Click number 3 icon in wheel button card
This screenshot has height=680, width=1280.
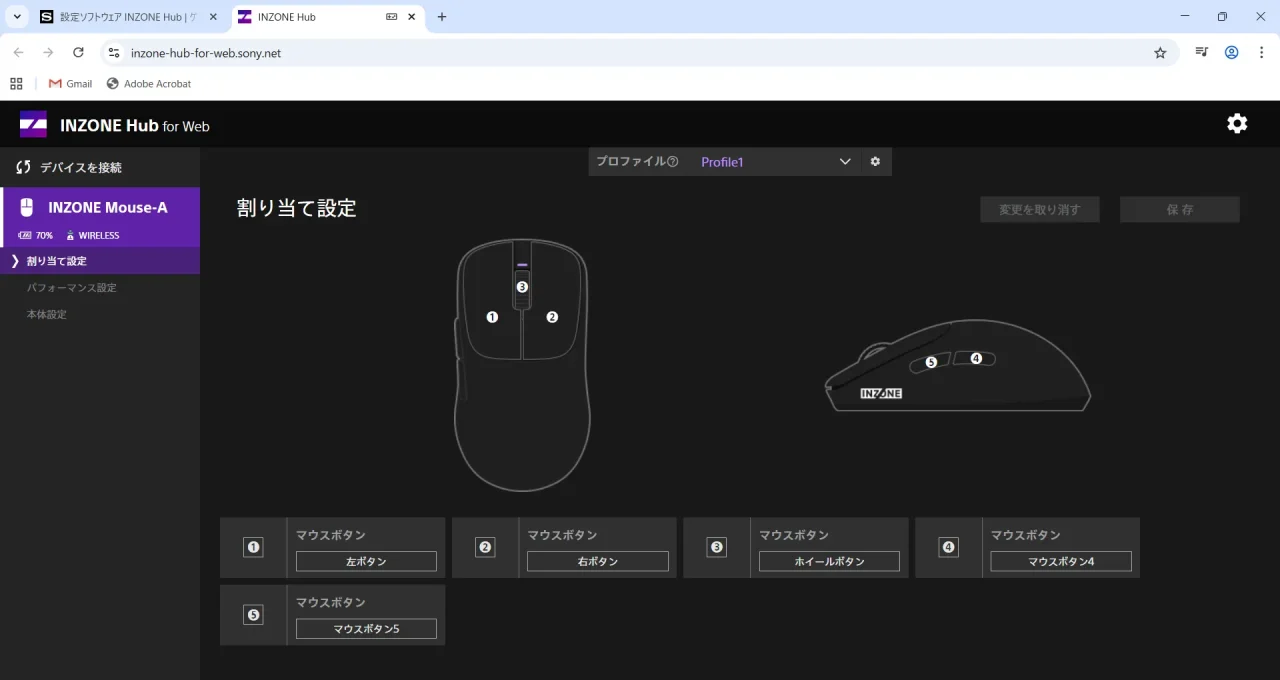[x=716, y=547]
